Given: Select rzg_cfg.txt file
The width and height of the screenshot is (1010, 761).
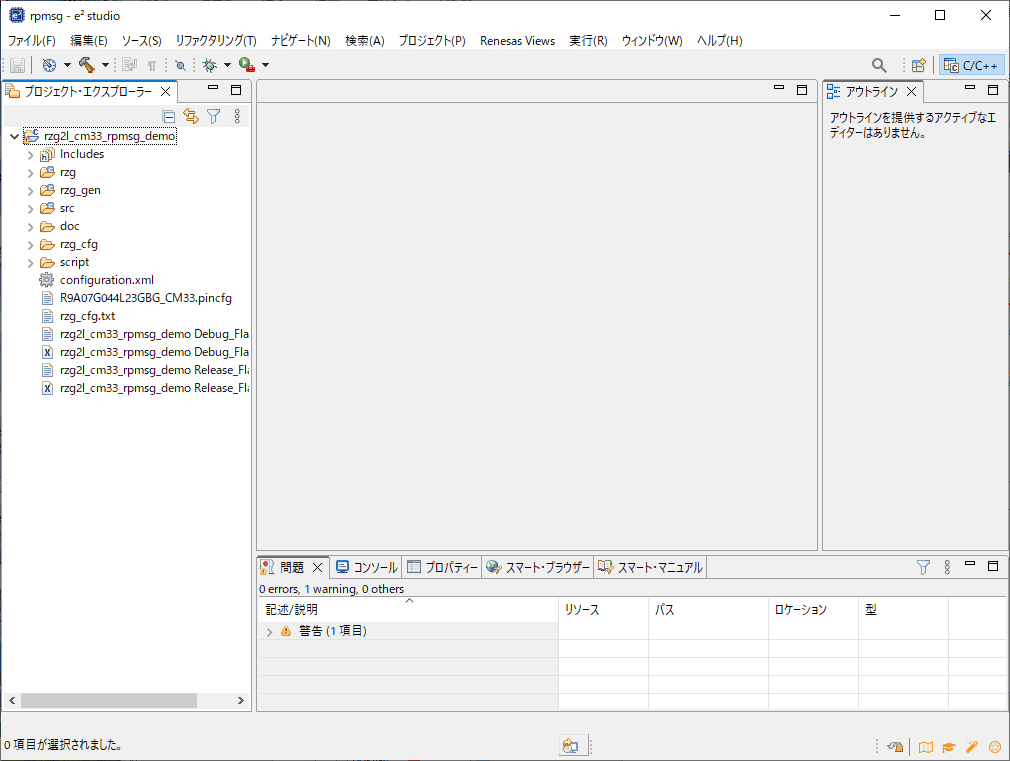Looking at the screenshot, I should (x=87, y=316).
